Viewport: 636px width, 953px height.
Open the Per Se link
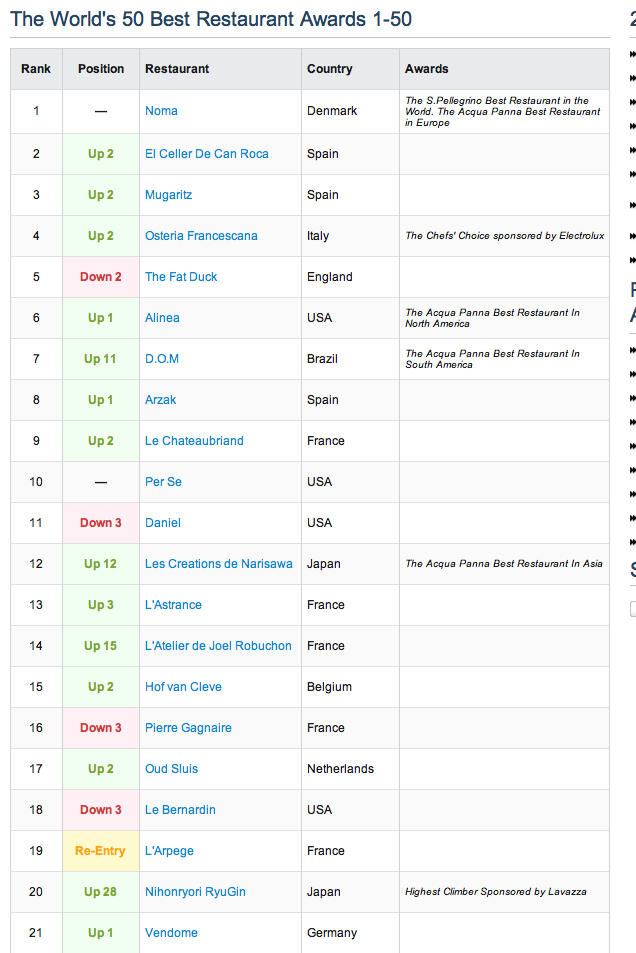tap(163, 482)
